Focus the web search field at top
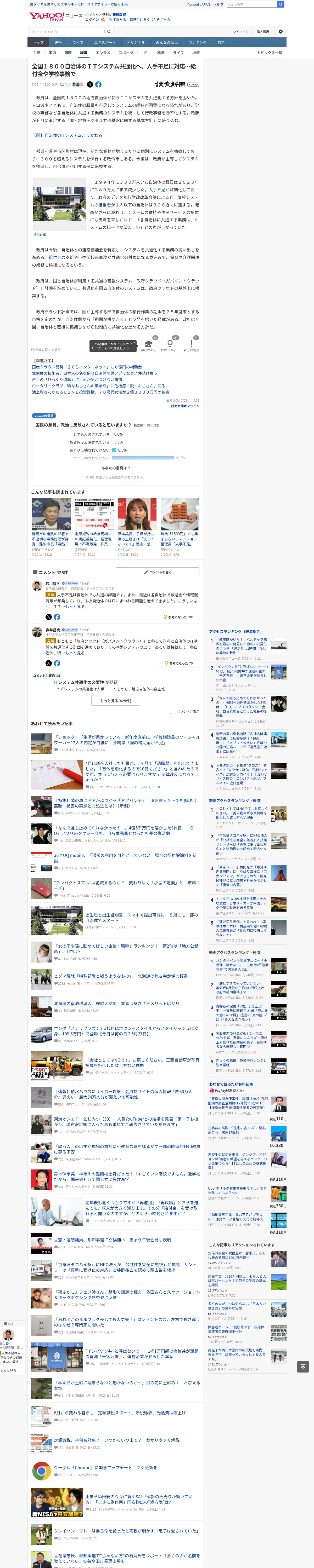 (251, 4)
